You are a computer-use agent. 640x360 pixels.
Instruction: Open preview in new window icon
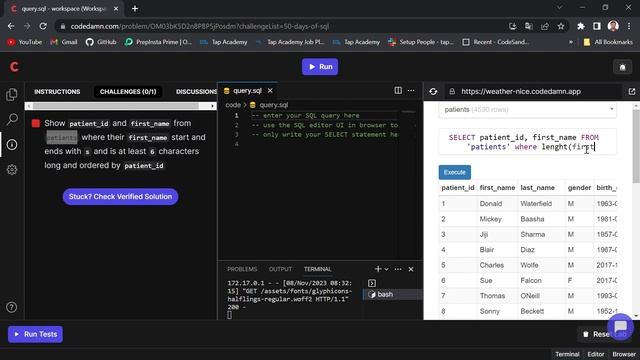pyautogui.click(x=632, y=91)
